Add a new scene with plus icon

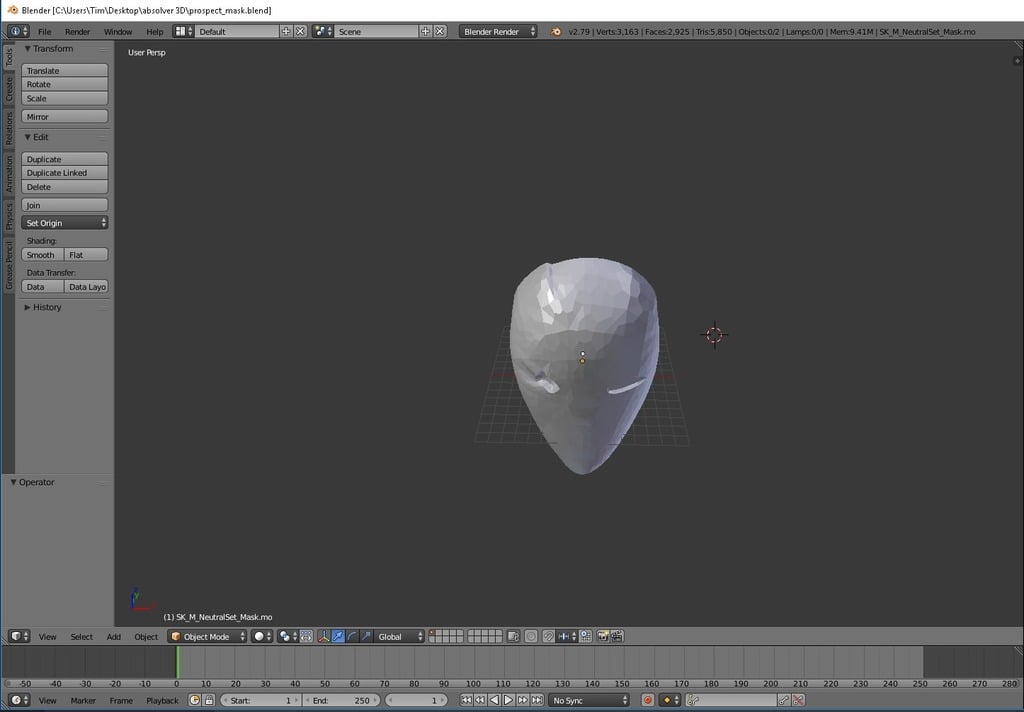(425, 31)
